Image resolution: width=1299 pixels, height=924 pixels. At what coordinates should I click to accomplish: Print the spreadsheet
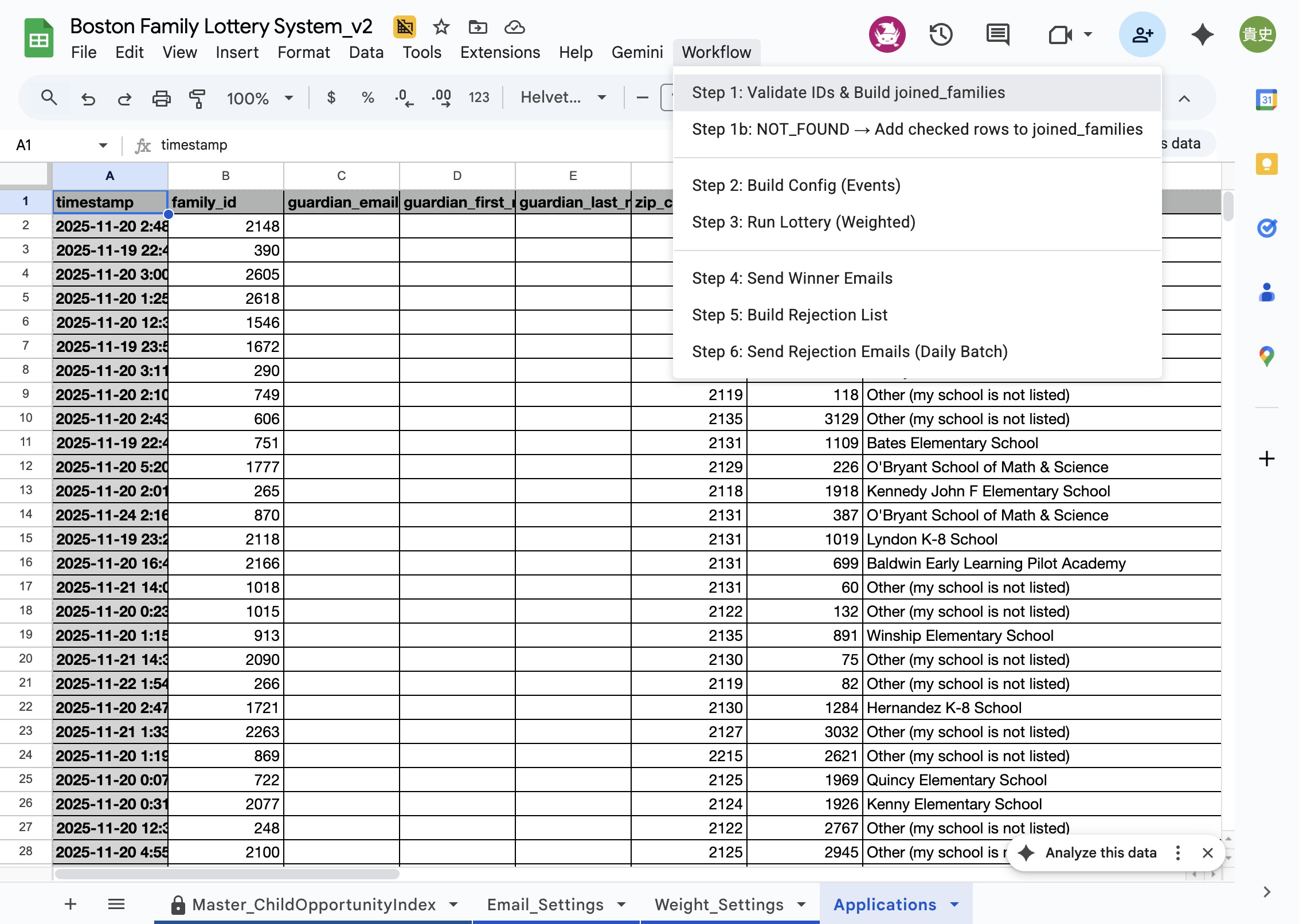tap(161, 99)
